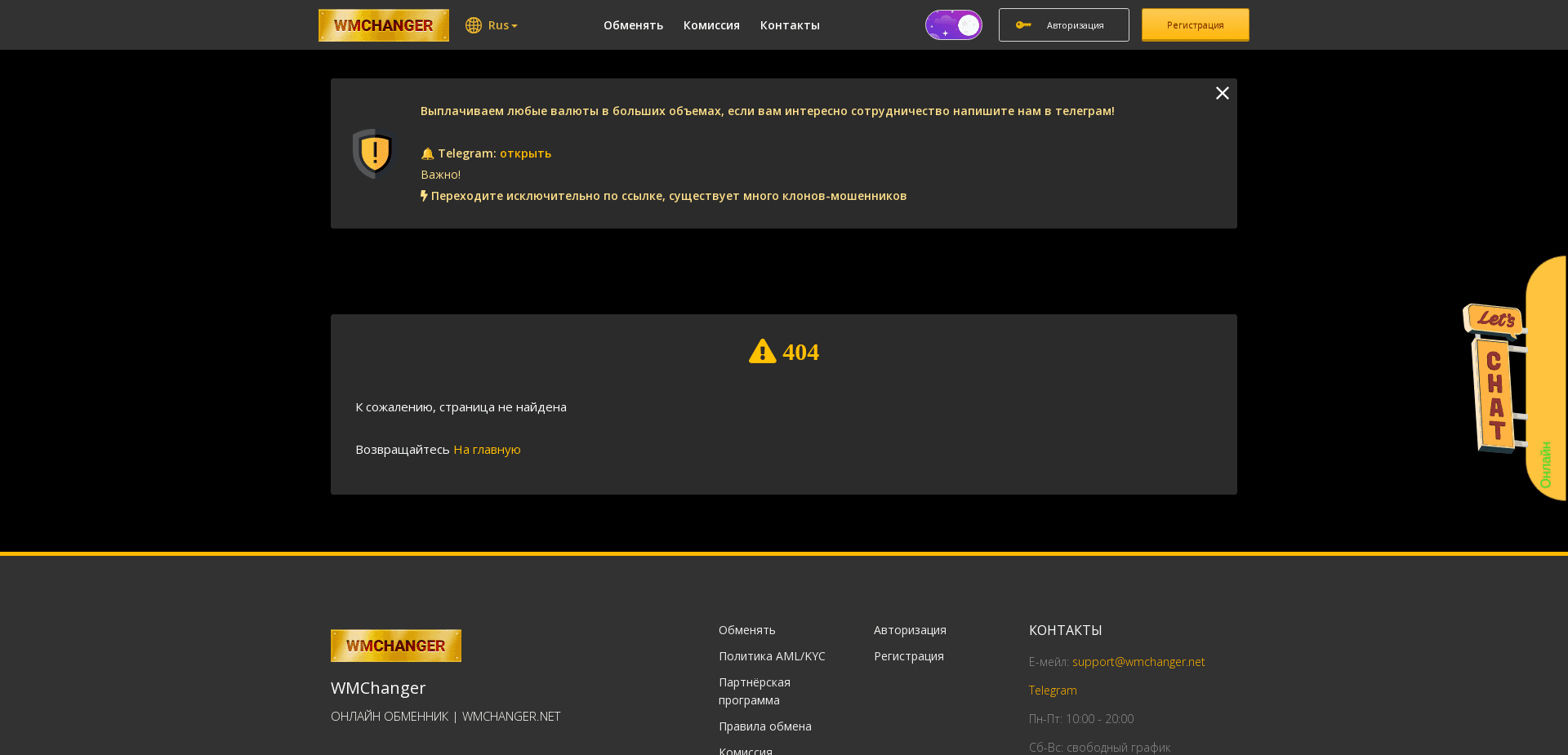Toggle the dark/light theme switch
Image resolution: width=1568 pixels, height=755 pixels.
[x=953, y=24]
